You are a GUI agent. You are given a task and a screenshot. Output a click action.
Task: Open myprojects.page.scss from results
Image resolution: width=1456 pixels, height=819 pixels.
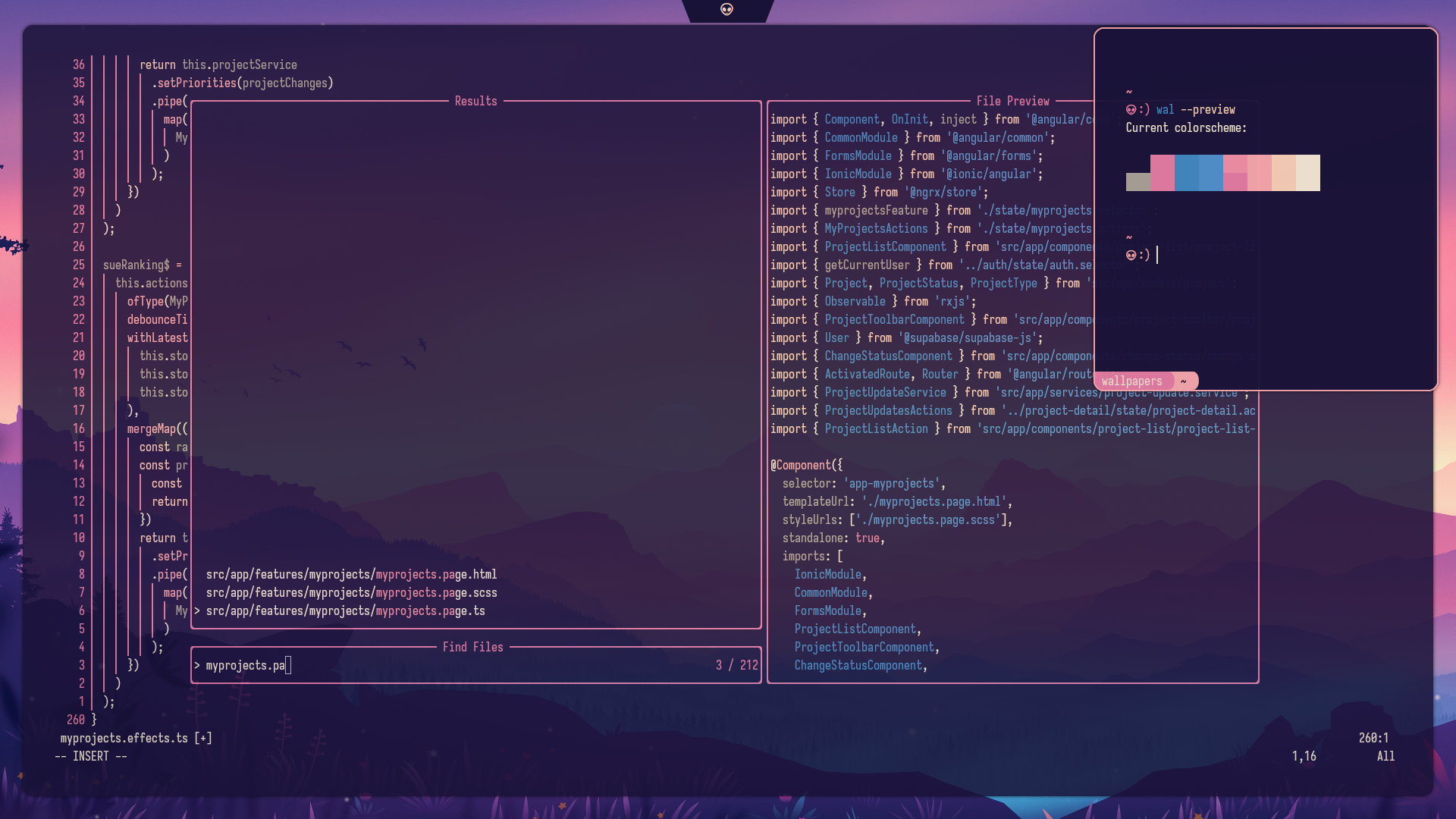(x=351, y=593)
